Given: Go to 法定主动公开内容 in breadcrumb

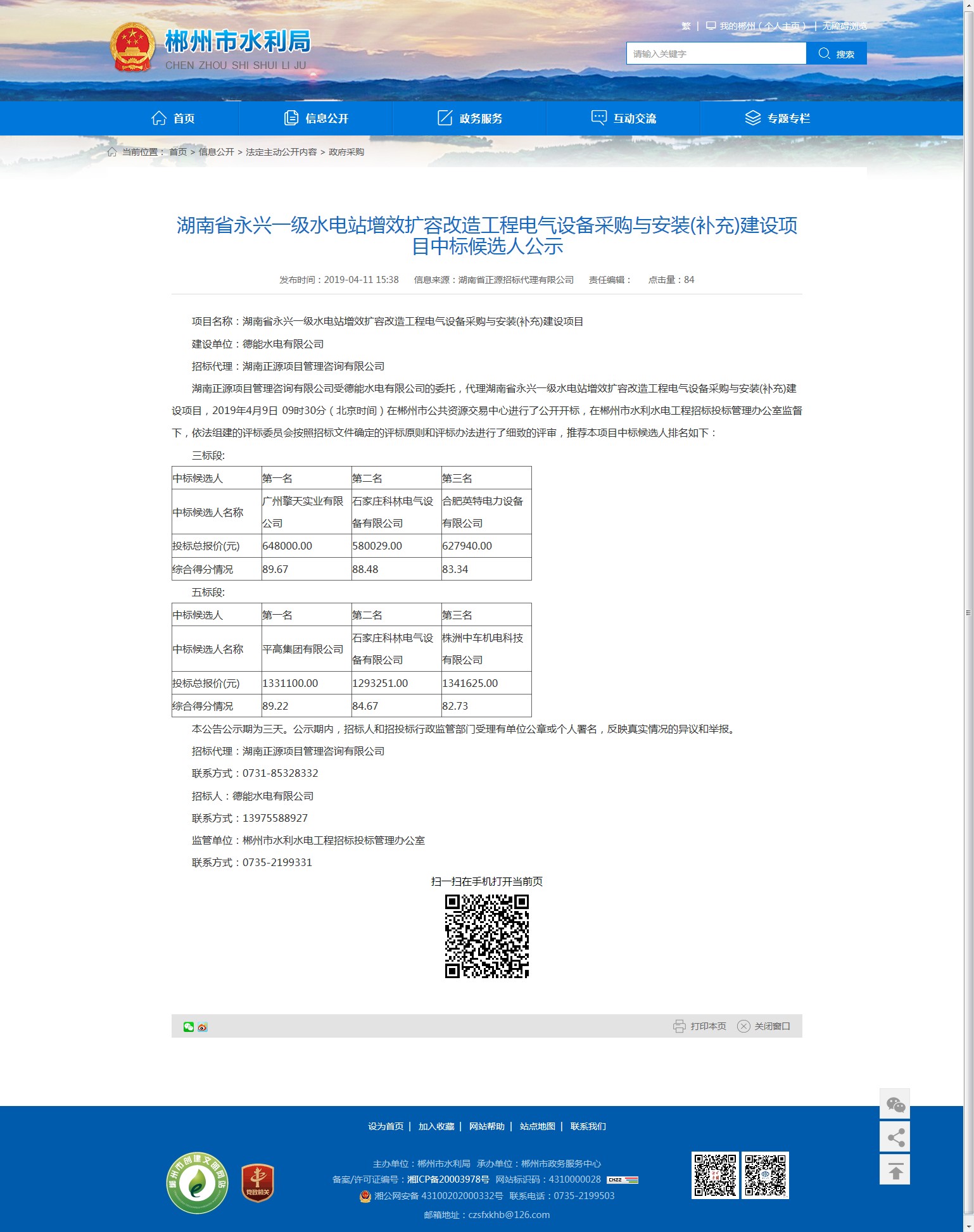Looking at the screenshot, I should coord(281,152).
